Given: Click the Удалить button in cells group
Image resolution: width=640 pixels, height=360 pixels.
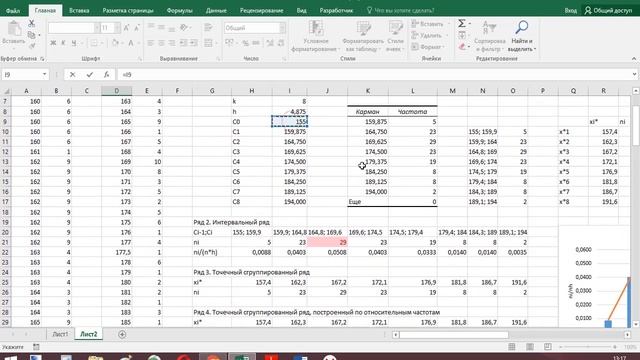Looking at the screenshot, I should click(427, 36).
